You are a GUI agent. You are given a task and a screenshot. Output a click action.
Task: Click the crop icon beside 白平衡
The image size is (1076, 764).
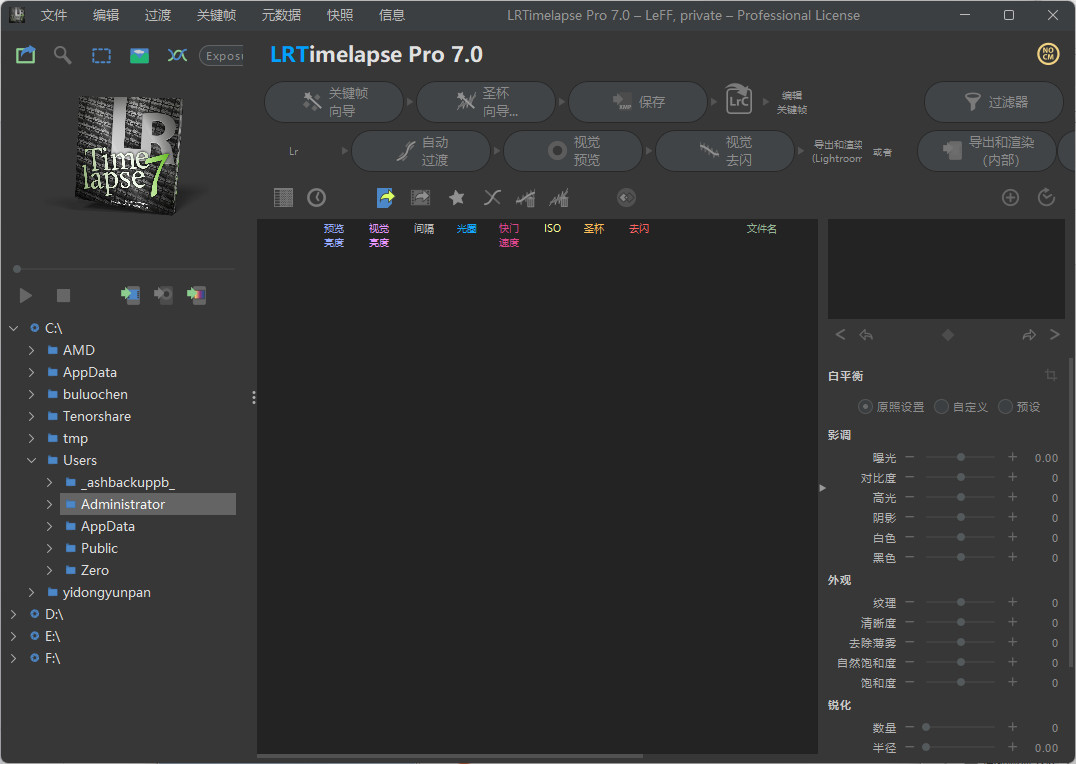point(1051,375)
